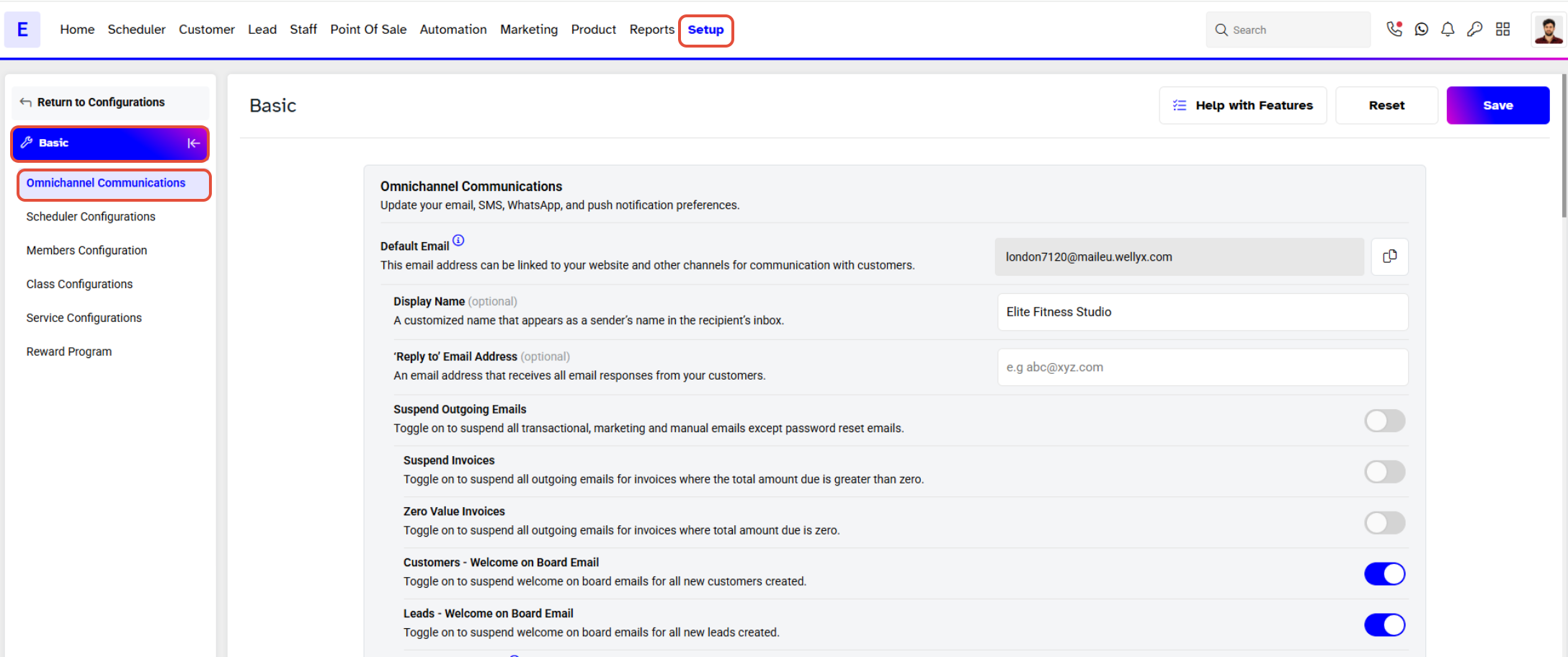Select the Basic sidebar section
The height and width of the screenshot is (657, 1568).
coord(110,143)
